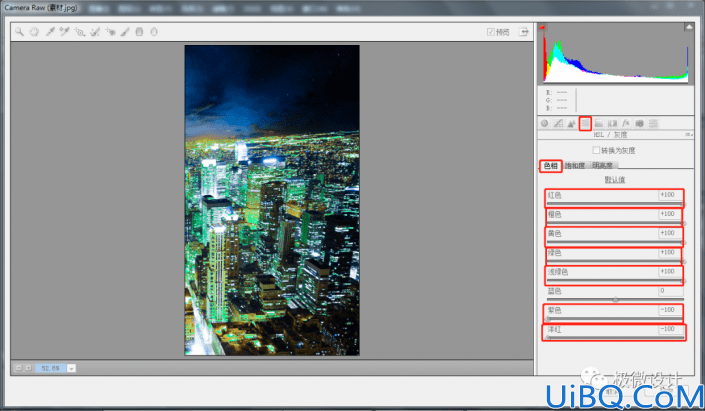Select the Graduated Filter tool
The height and width of the screenshot is (411, 705).
coord(139,31)
